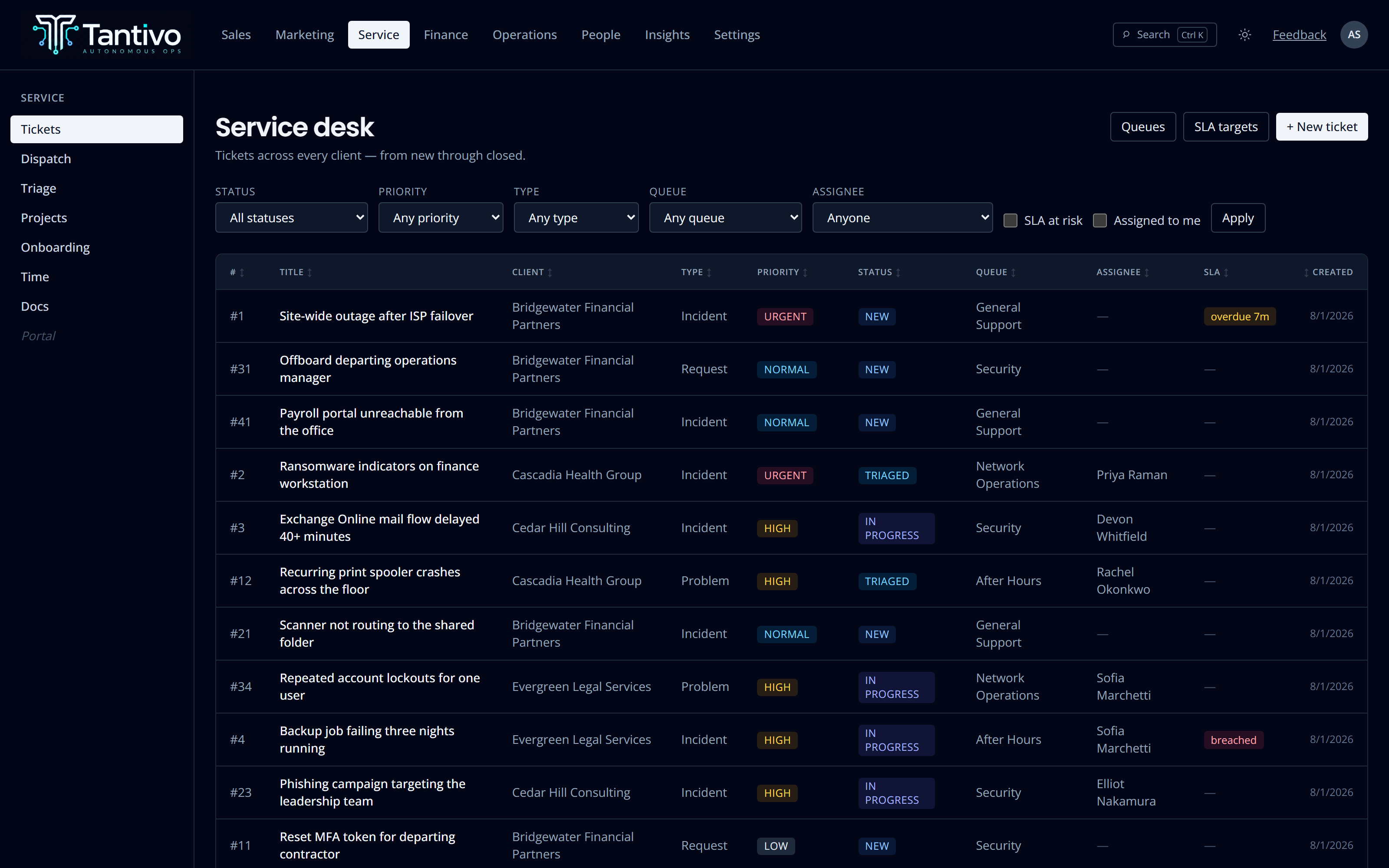This screenshot has height=868, width=1389.
Task: Open the Insights tab
Action: coord(667,34)
